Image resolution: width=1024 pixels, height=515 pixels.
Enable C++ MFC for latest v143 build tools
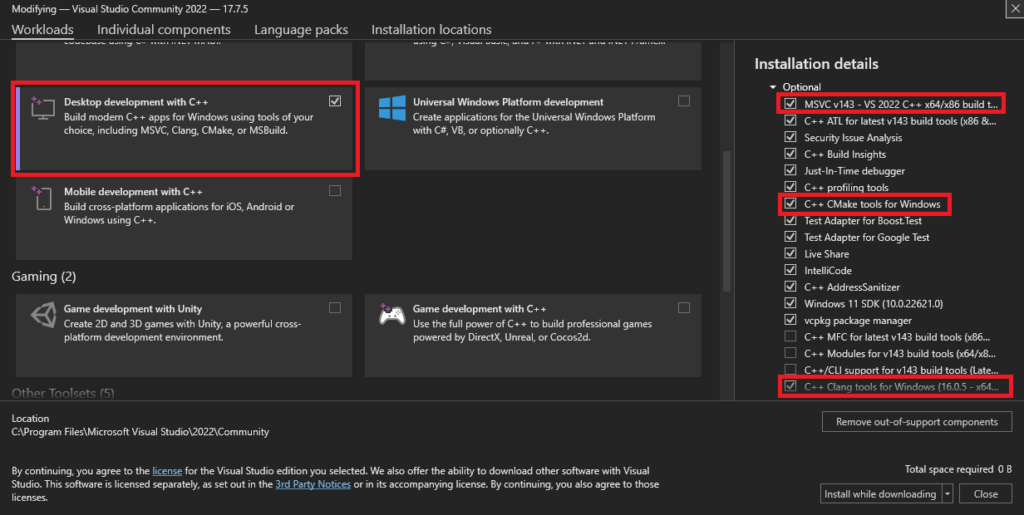coord(790,336)
